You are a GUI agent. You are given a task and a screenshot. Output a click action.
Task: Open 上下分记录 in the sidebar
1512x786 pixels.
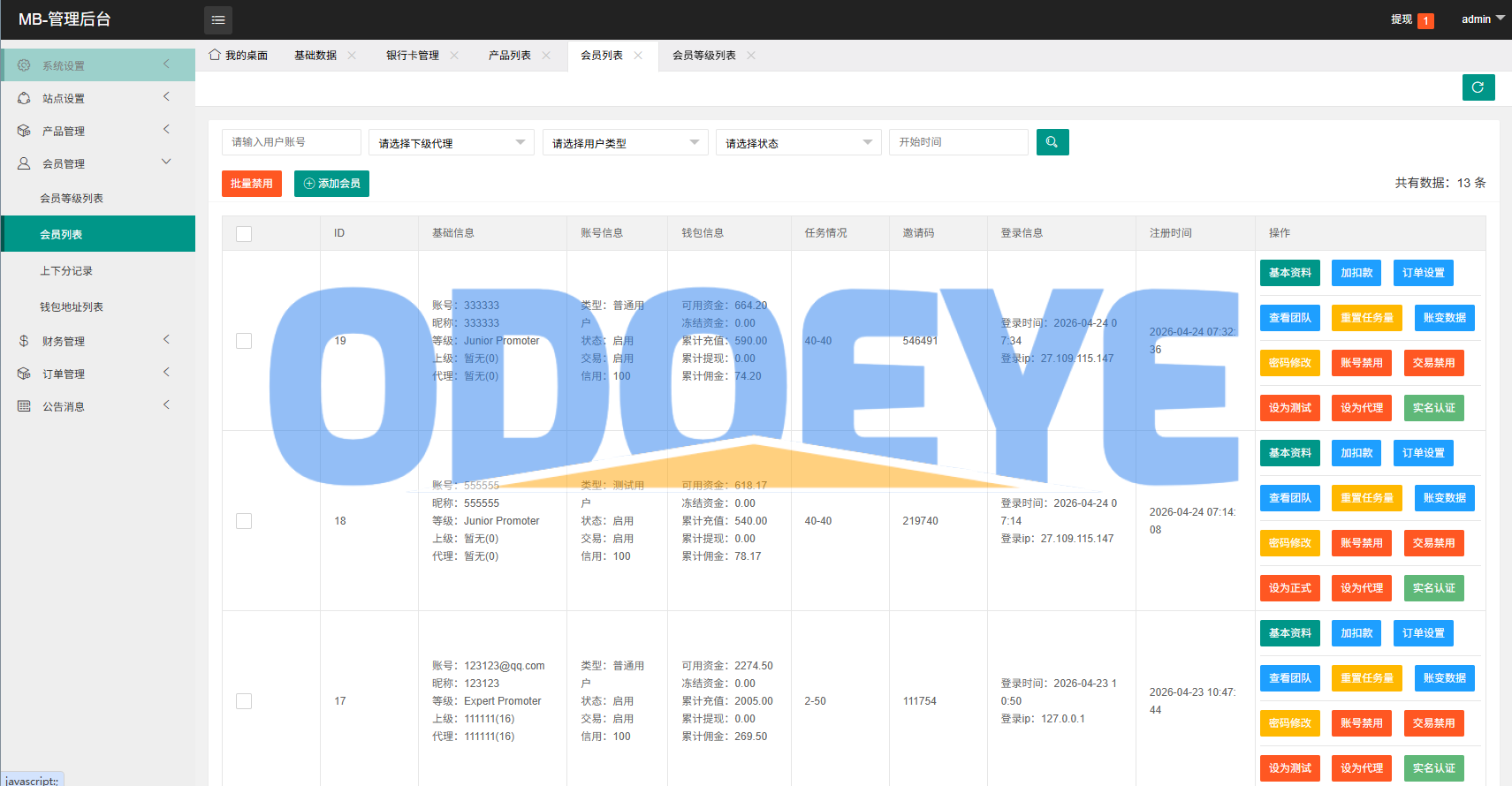tap(98, 271)
